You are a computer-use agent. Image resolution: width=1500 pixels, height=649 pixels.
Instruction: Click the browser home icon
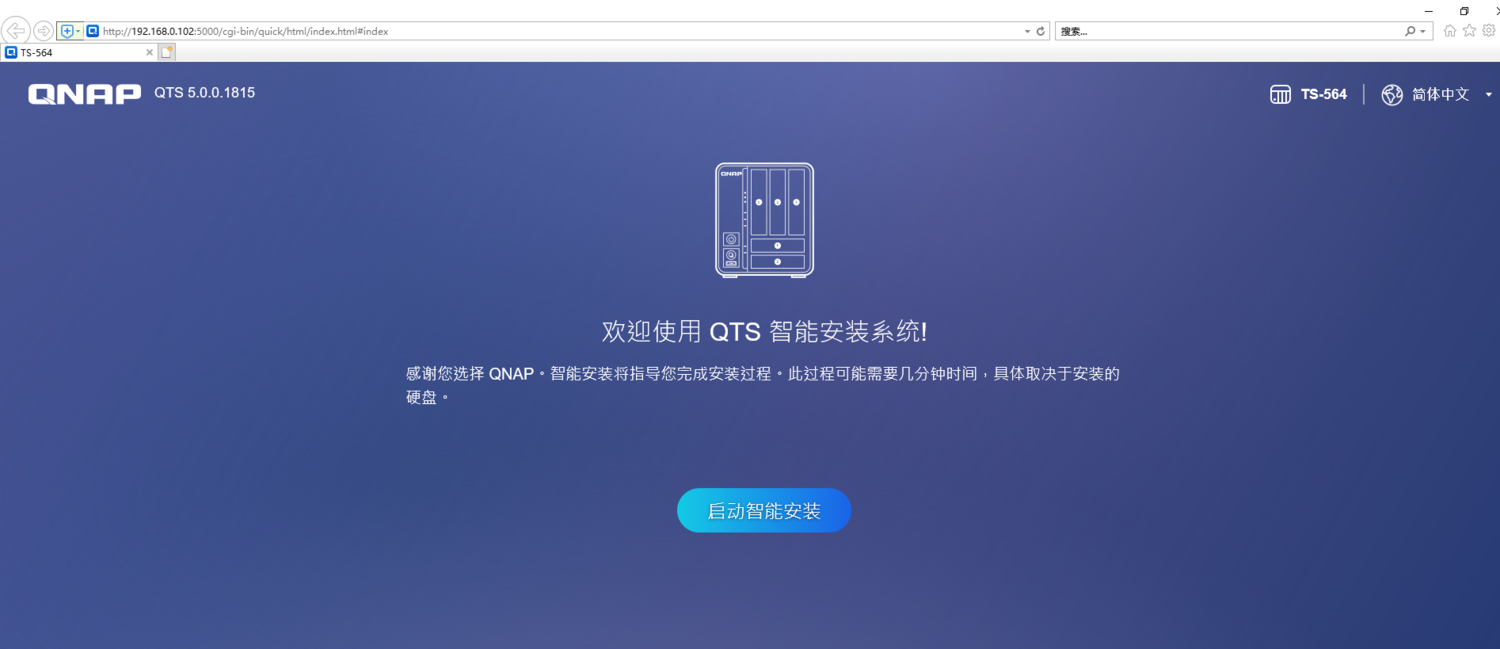click(1450, 31)
